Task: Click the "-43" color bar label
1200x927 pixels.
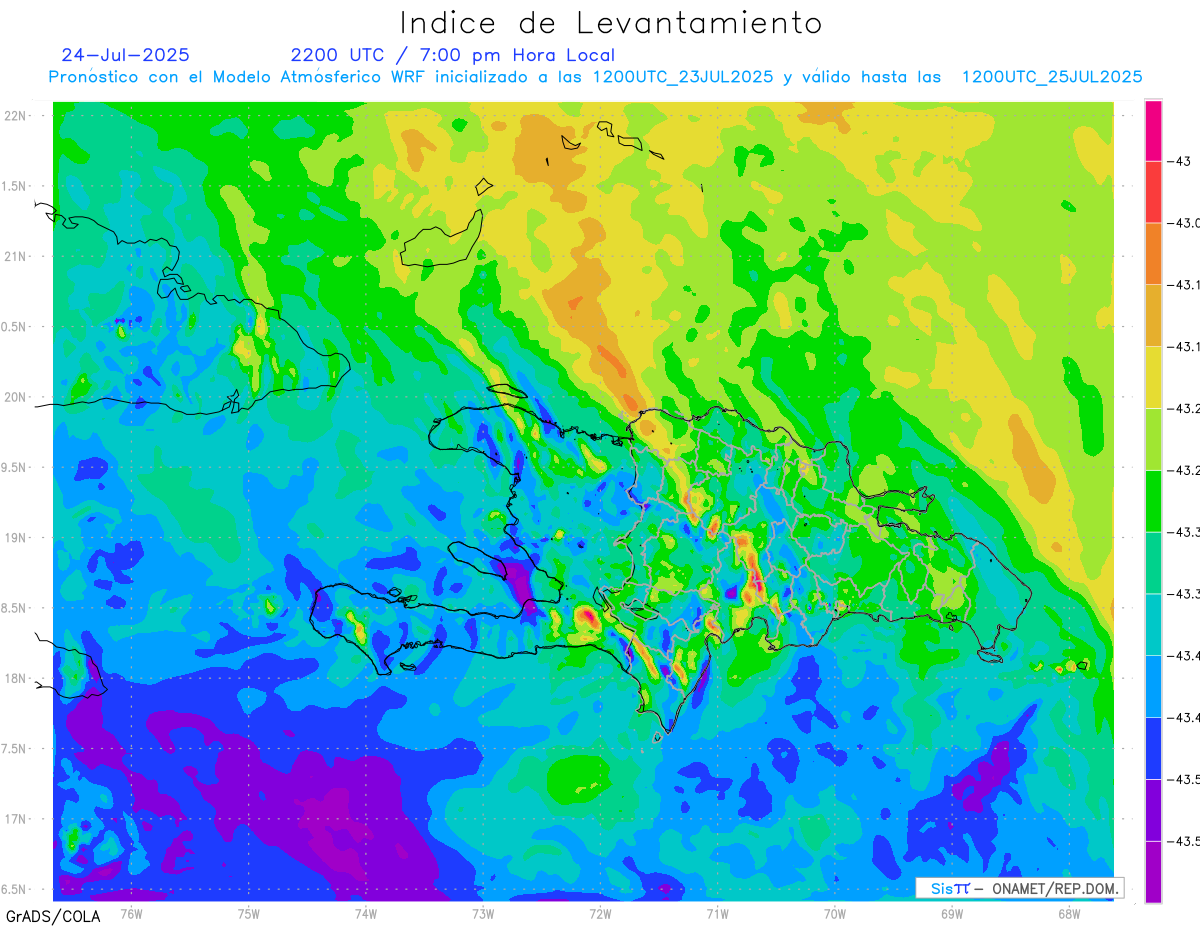Action: 1182,161
